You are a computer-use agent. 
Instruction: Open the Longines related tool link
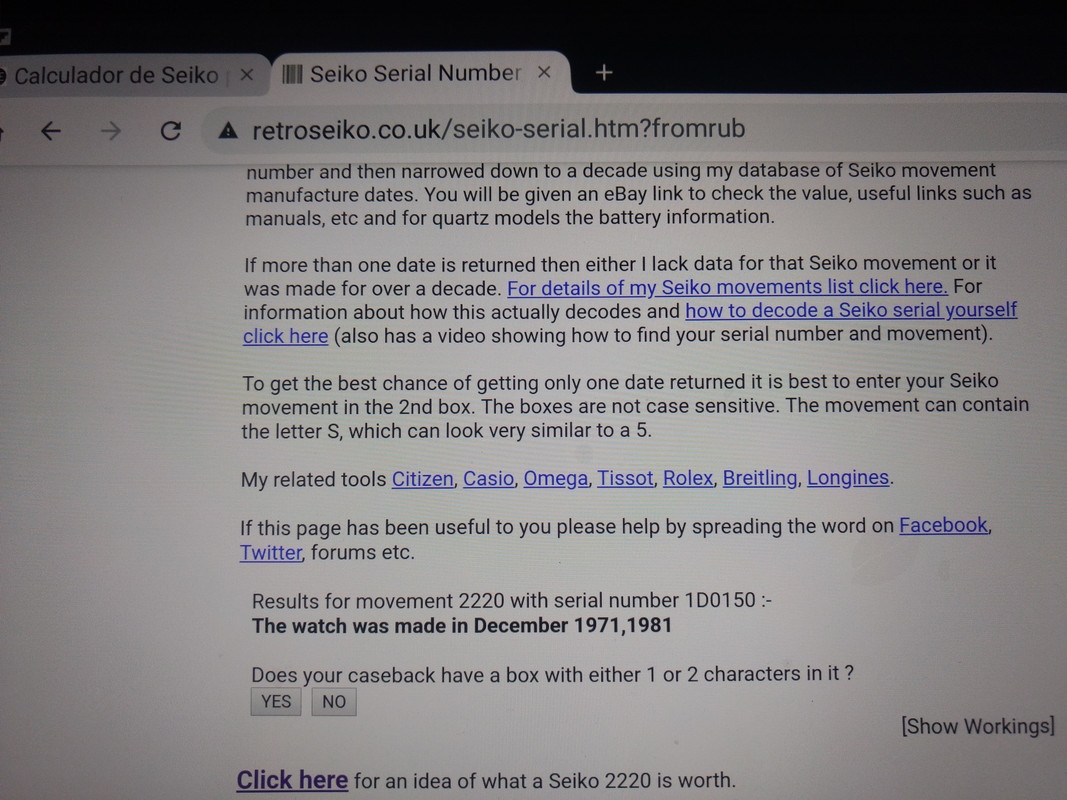[847, 478]
